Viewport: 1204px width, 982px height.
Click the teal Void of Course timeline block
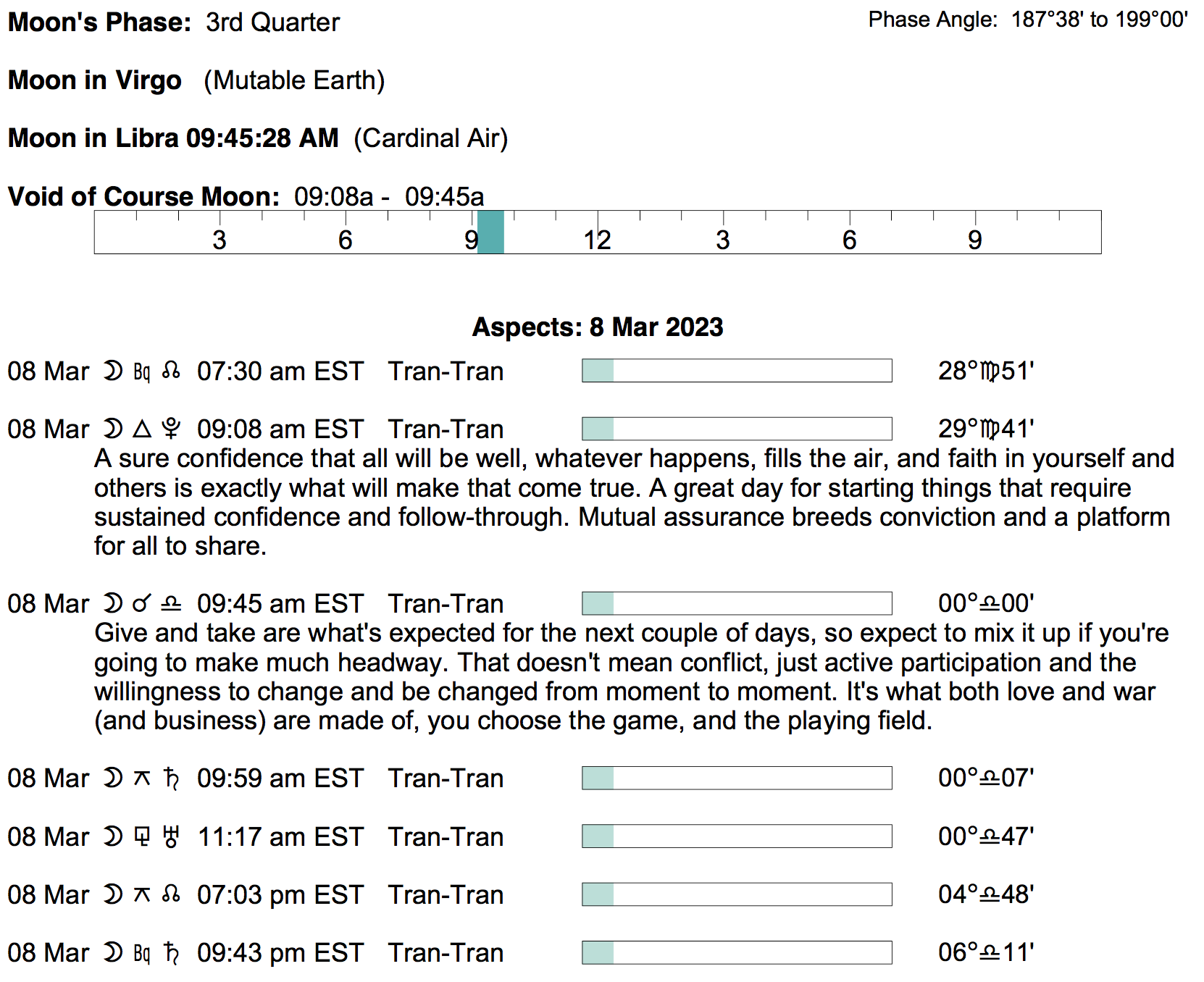(x=490, y=232)
